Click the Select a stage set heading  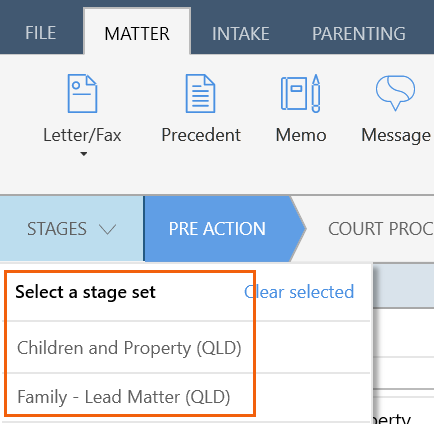[85, 292]
